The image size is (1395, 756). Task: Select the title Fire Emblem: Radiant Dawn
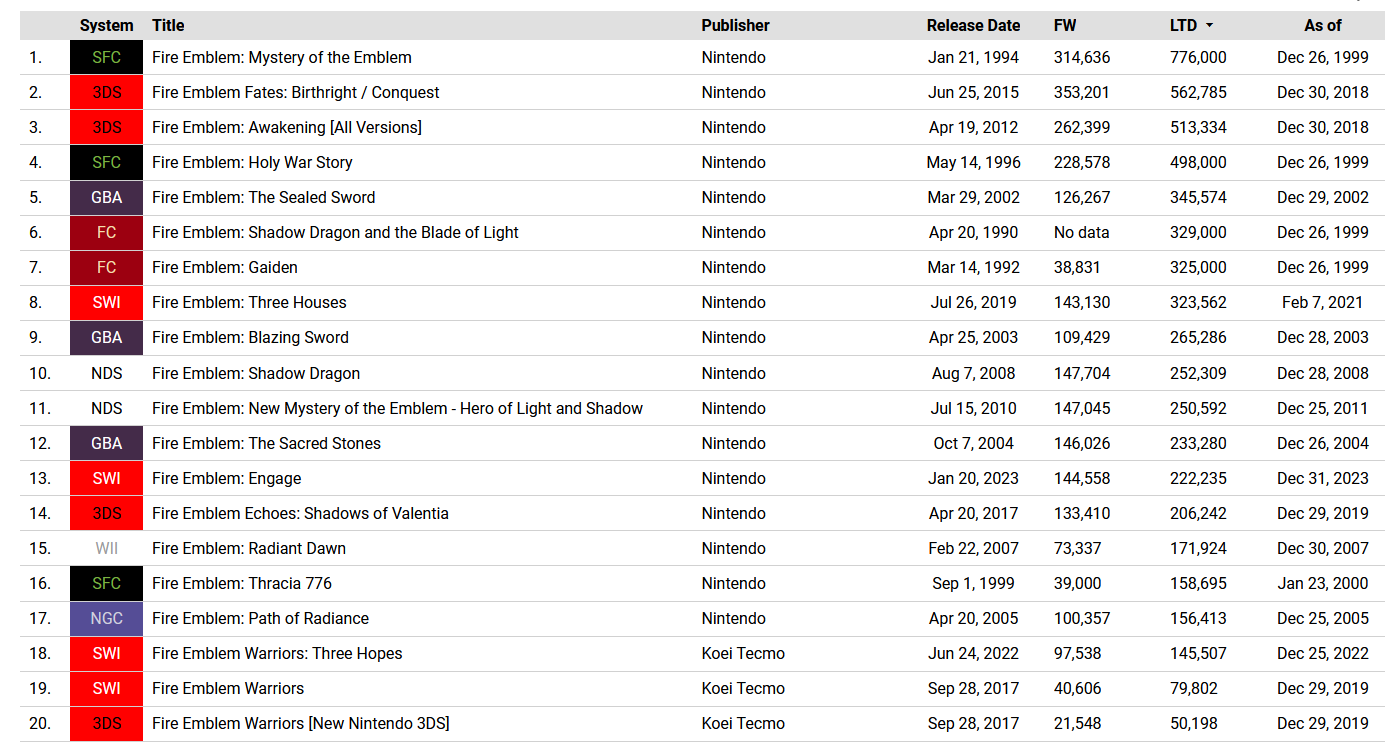(x=249, y=549)
